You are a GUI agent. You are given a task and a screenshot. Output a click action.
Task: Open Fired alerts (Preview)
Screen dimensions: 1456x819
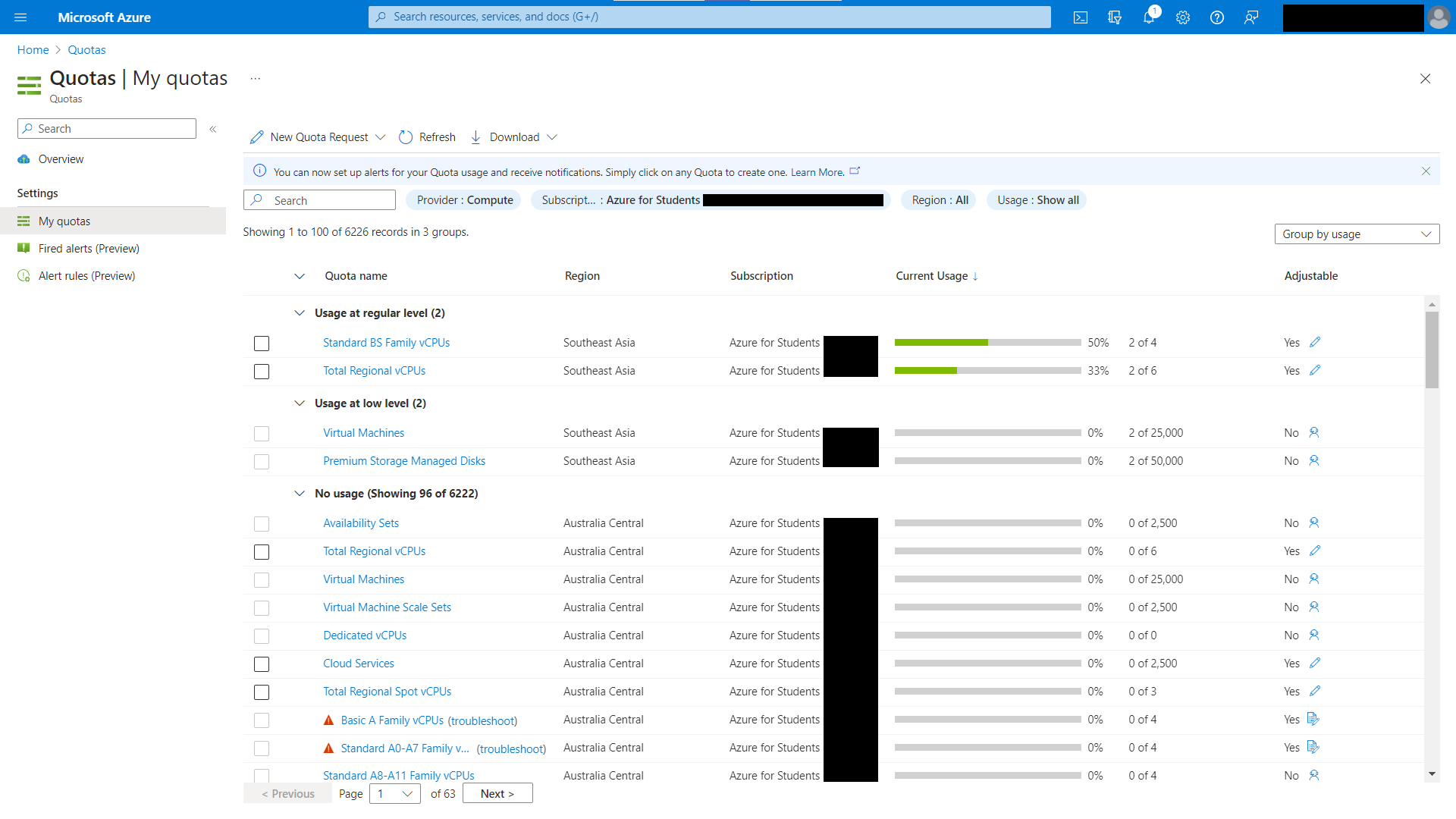tap(89, 249)
